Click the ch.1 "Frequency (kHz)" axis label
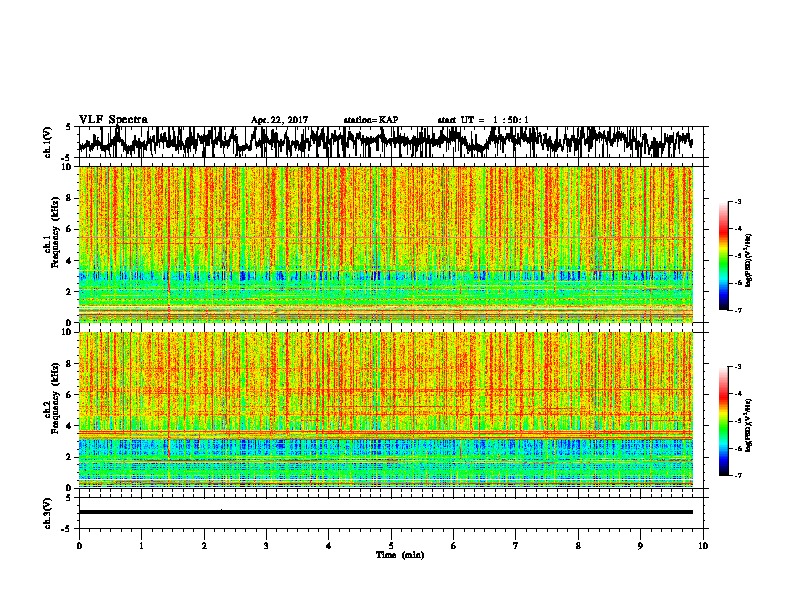 click(x=55, y=232)
